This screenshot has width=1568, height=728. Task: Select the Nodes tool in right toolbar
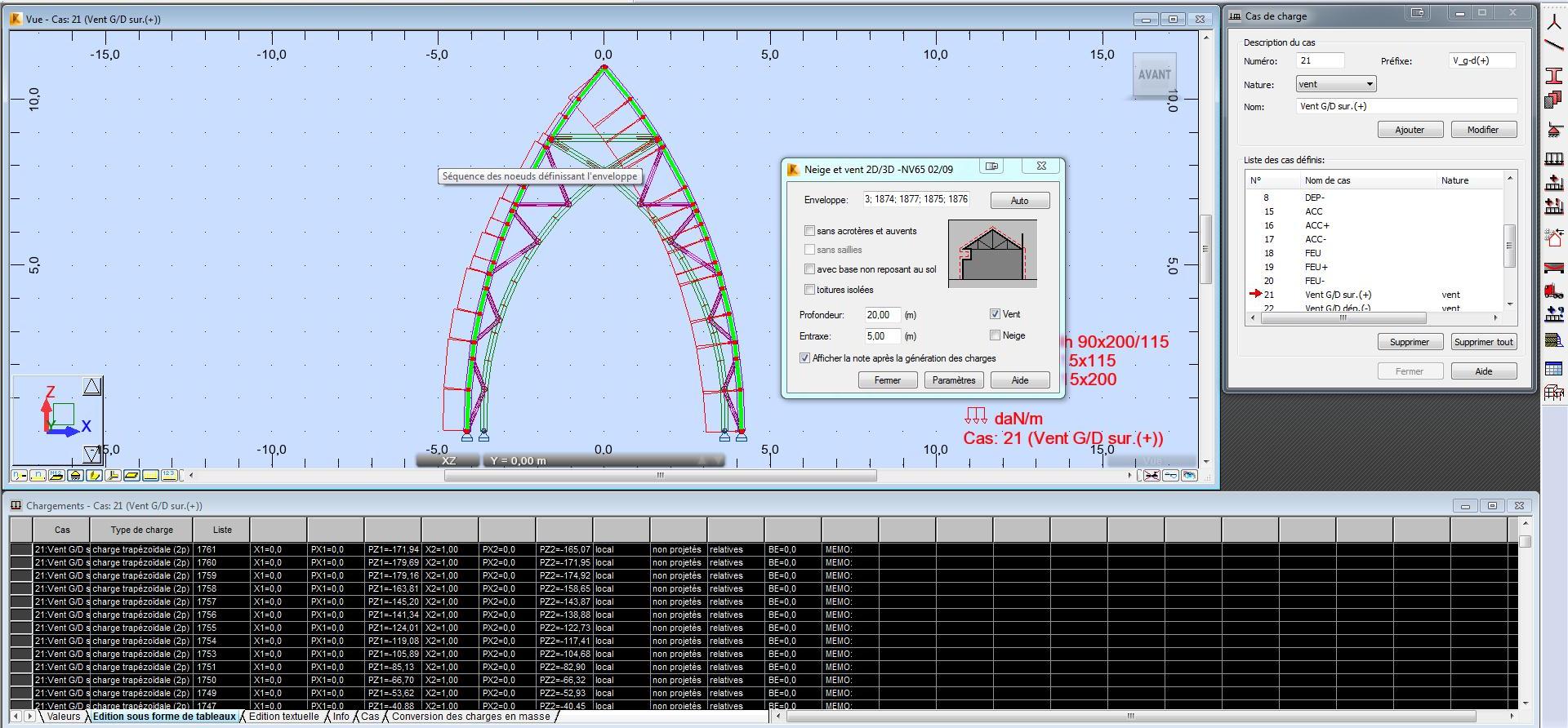1554,23
